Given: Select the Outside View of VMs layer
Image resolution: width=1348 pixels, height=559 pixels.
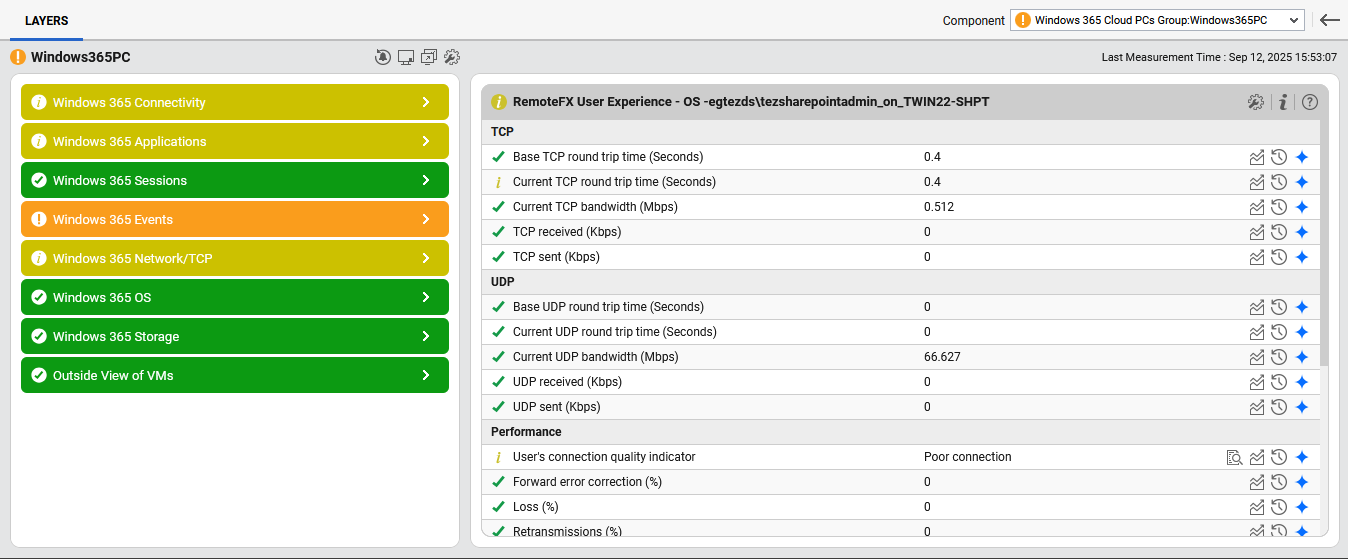Looking at the screenshot, I should point(235,375).
